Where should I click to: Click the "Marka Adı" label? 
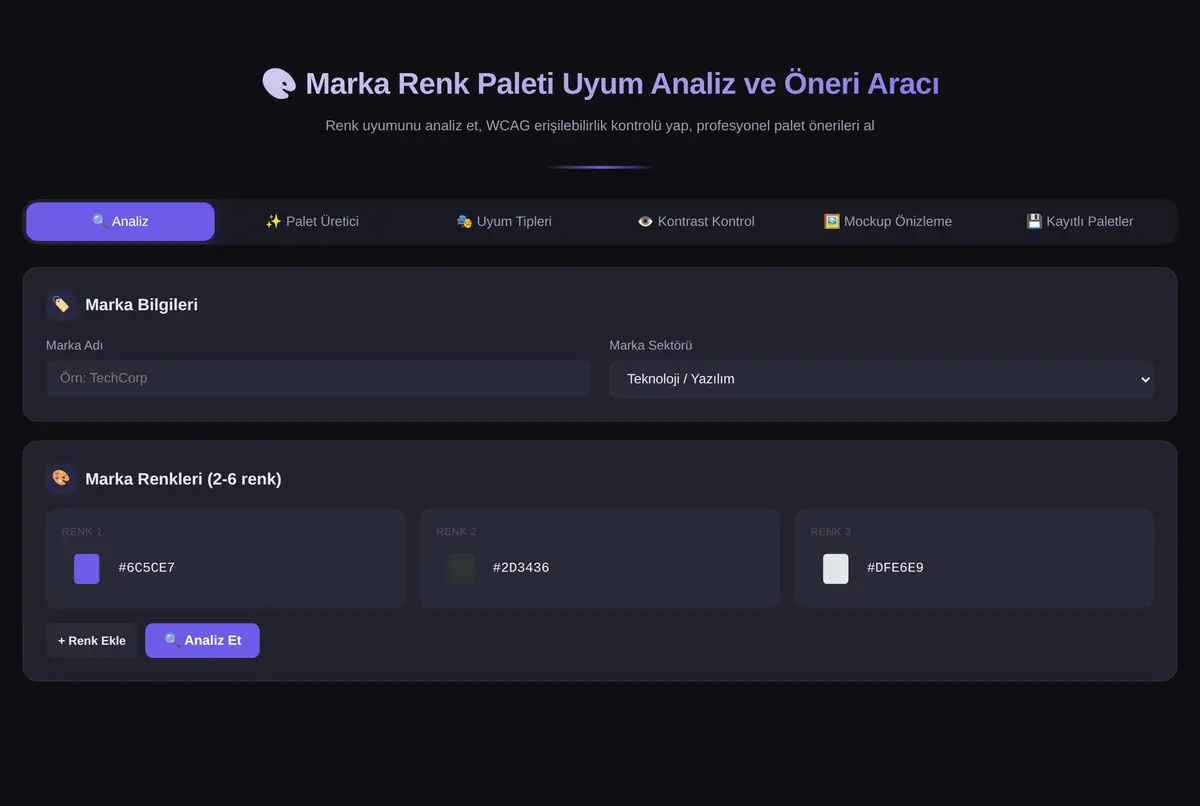tap(74, 346)
